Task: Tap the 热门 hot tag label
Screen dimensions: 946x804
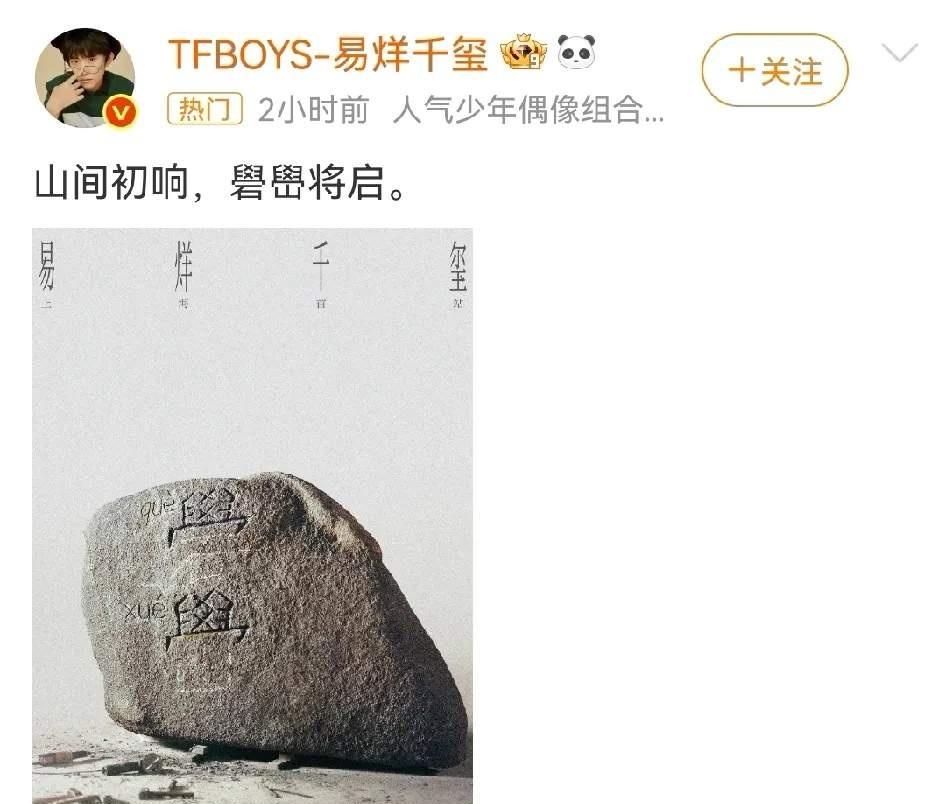Action: (x=205, y=109)
